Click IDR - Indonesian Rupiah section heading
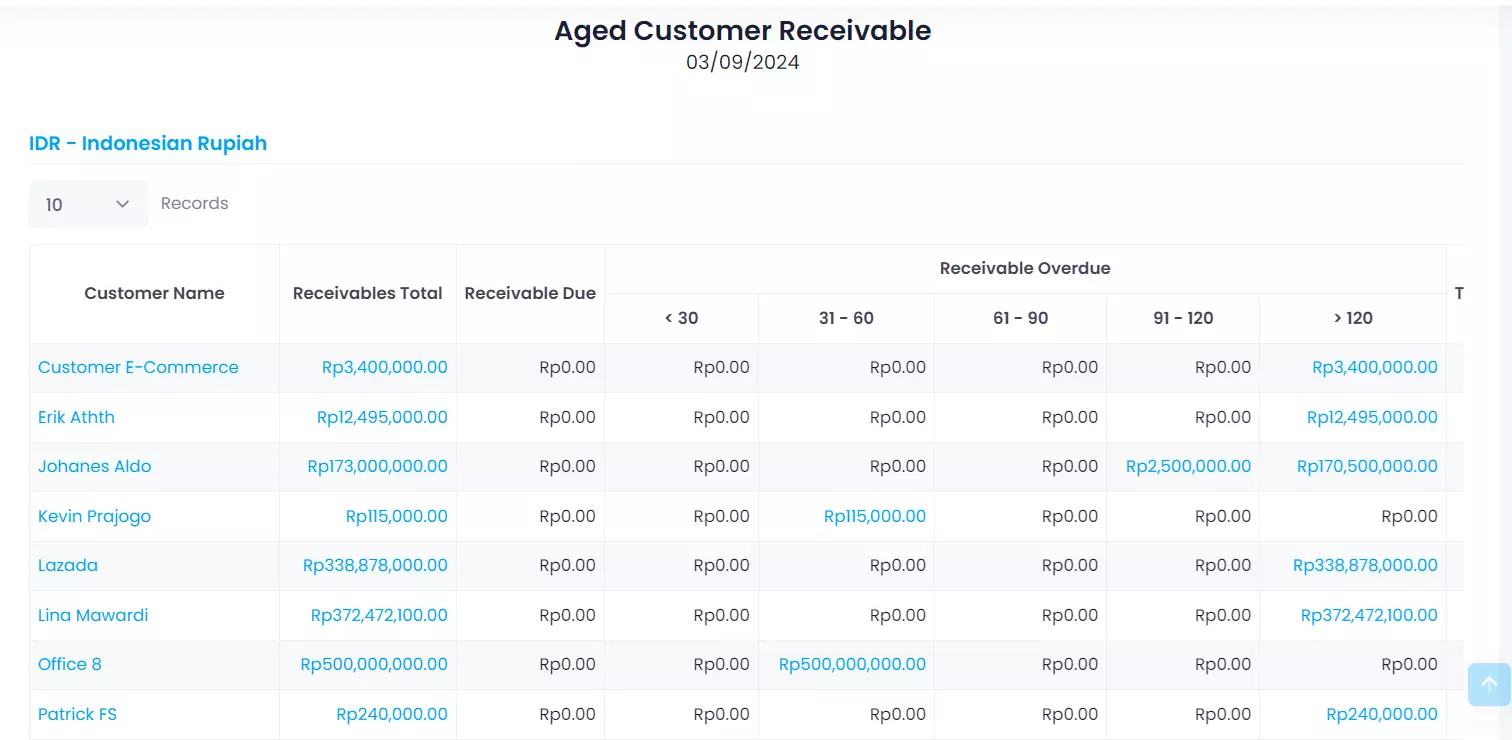Image resolution: width=1512 pixels, height=740 pixels. (148, 143)
